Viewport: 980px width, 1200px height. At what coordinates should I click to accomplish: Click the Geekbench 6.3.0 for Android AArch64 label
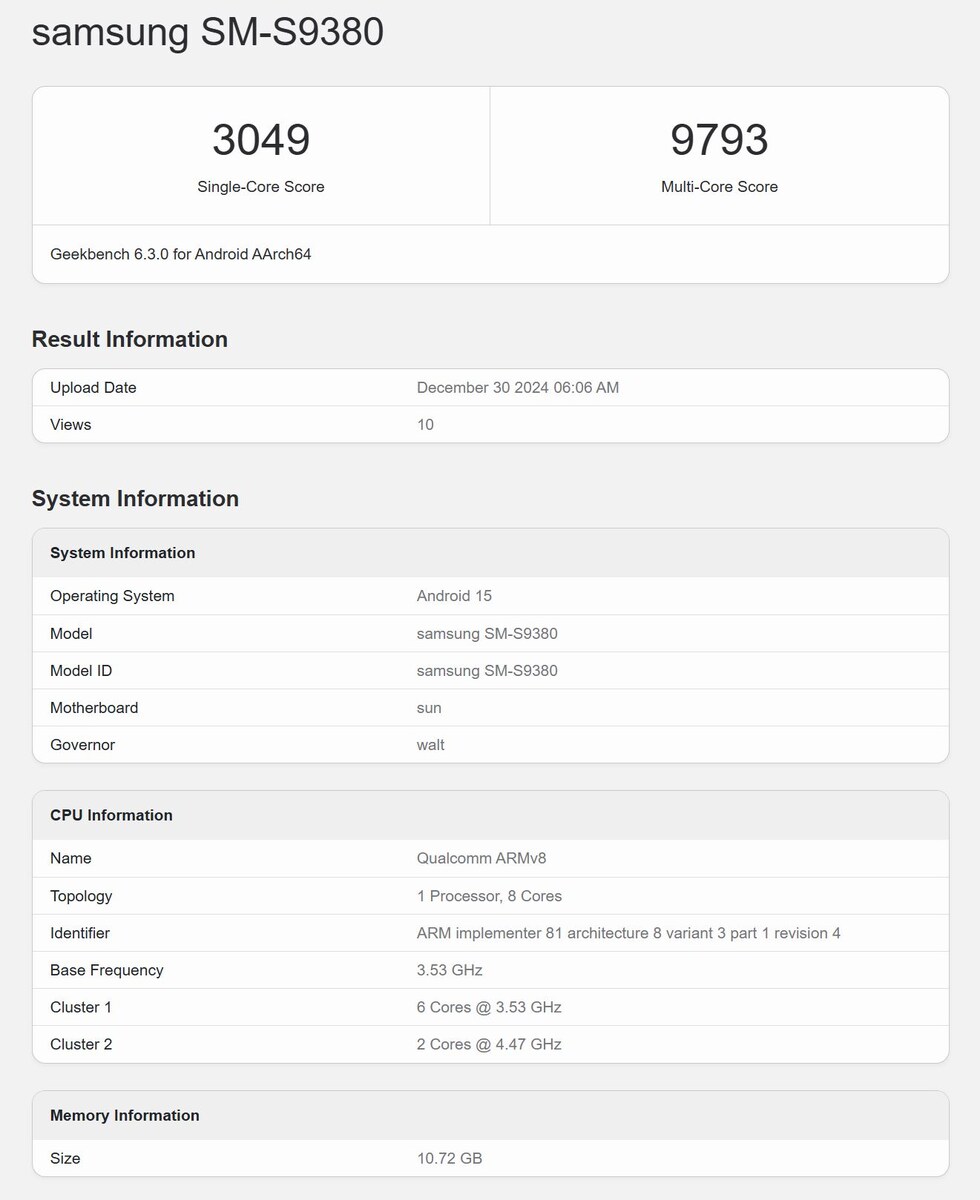(x=181, y=254)
